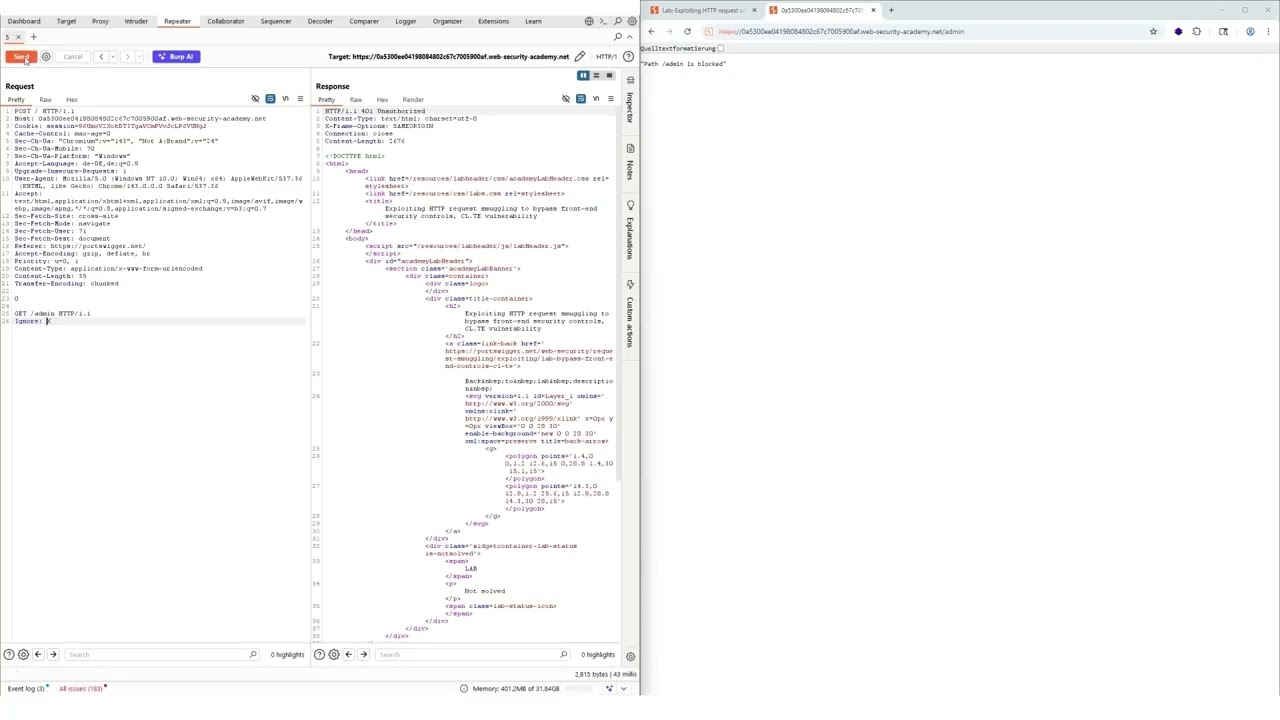Image resolution: width=1280 pixels, height=720 pixels.
Task: Open Repeater help question mark icon
Action: click(628, 57)
